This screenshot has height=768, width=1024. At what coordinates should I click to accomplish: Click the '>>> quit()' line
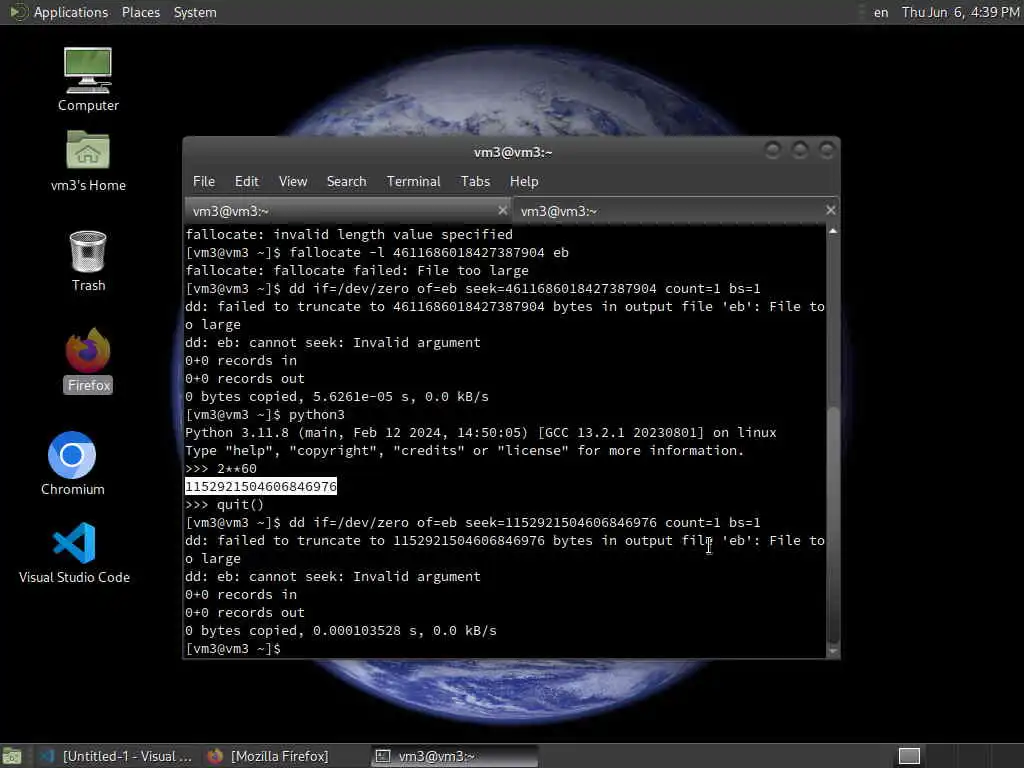224,505
